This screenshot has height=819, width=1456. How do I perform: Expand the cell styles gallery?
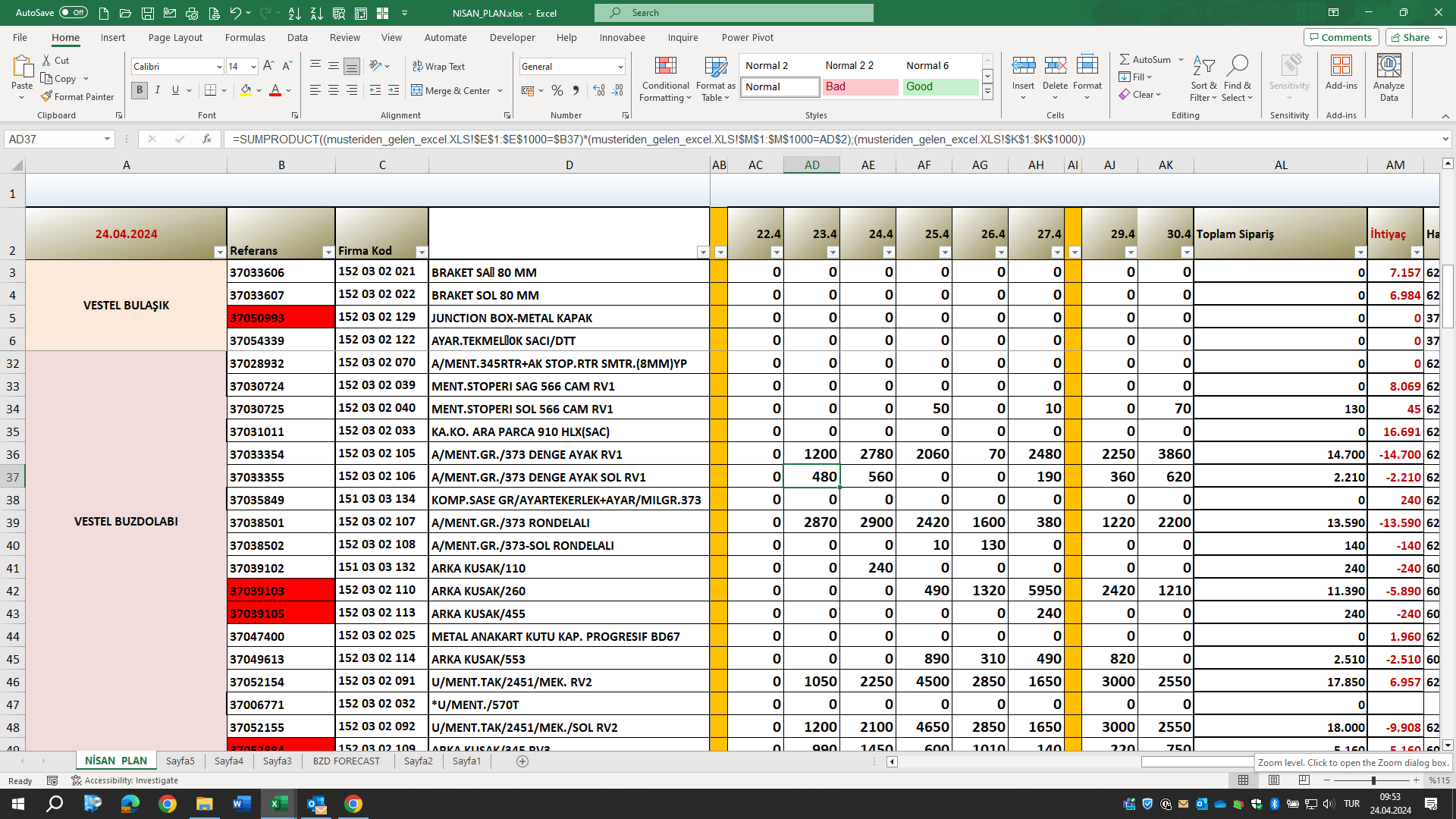pyautogui.click(x=987, y=93)
